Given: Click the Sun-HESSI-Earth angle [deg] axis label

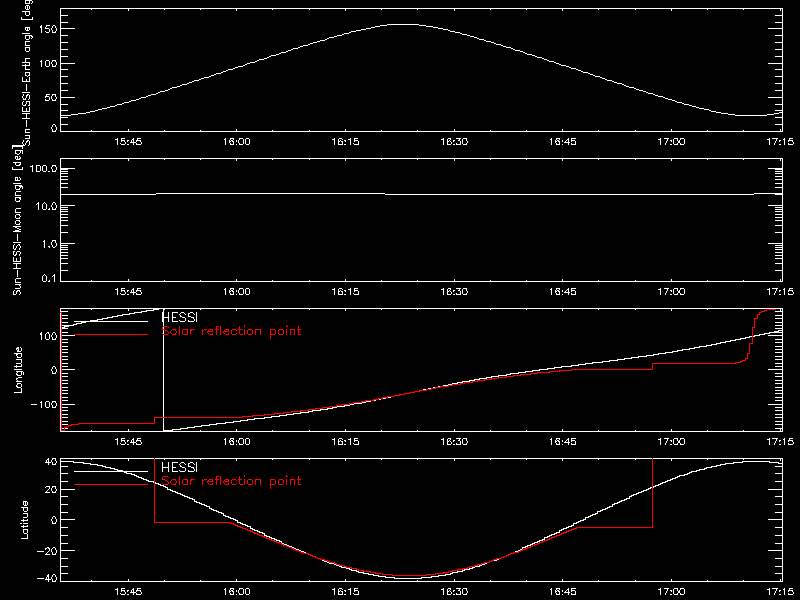Looking at the screenshot, I should (x=27, y=71).
